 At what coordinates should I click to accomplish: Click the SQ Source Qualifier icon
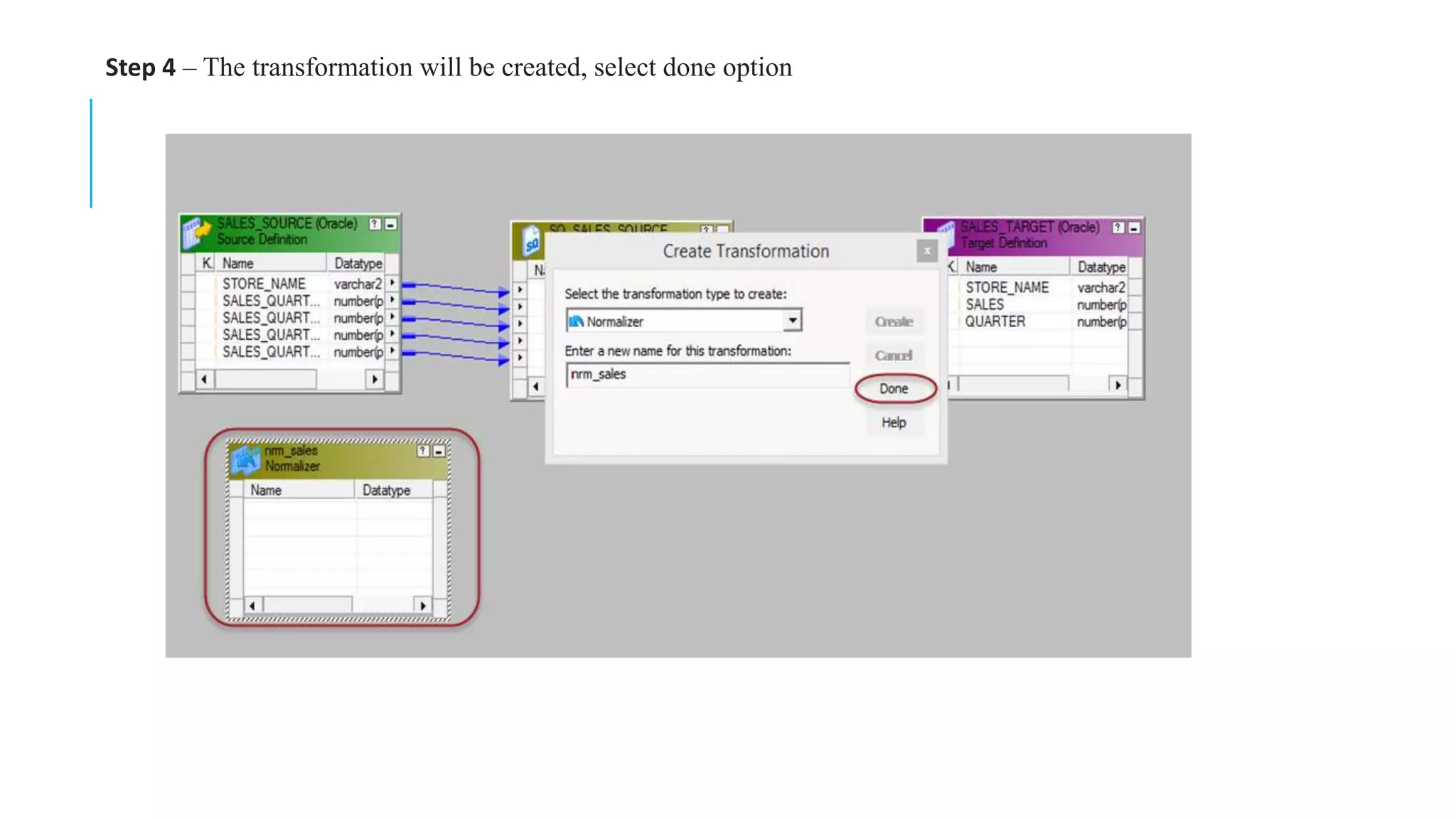(531, 242)
